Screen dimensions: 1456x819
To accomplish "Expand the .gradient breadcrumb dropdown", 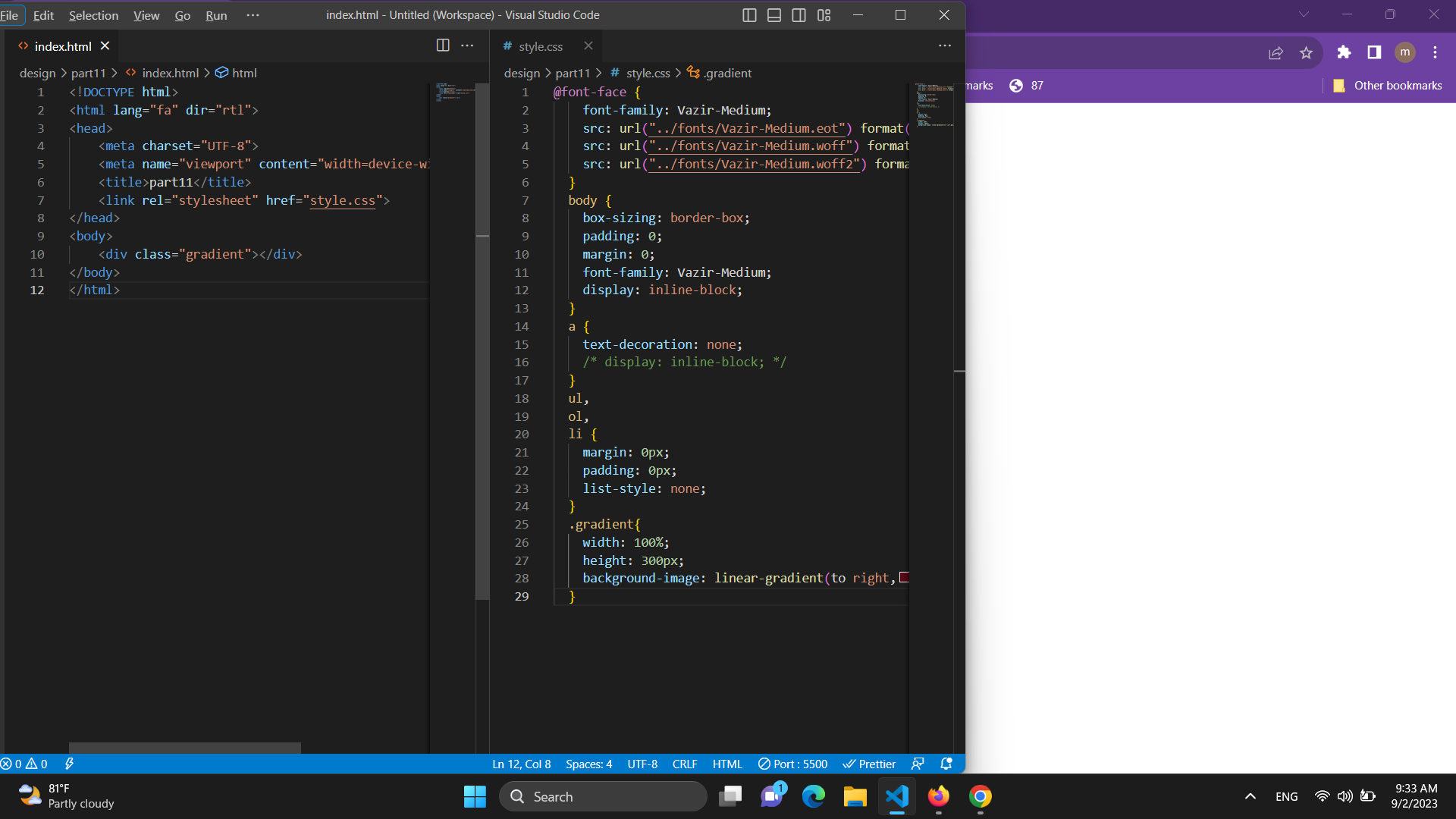I will click(727, 73).
